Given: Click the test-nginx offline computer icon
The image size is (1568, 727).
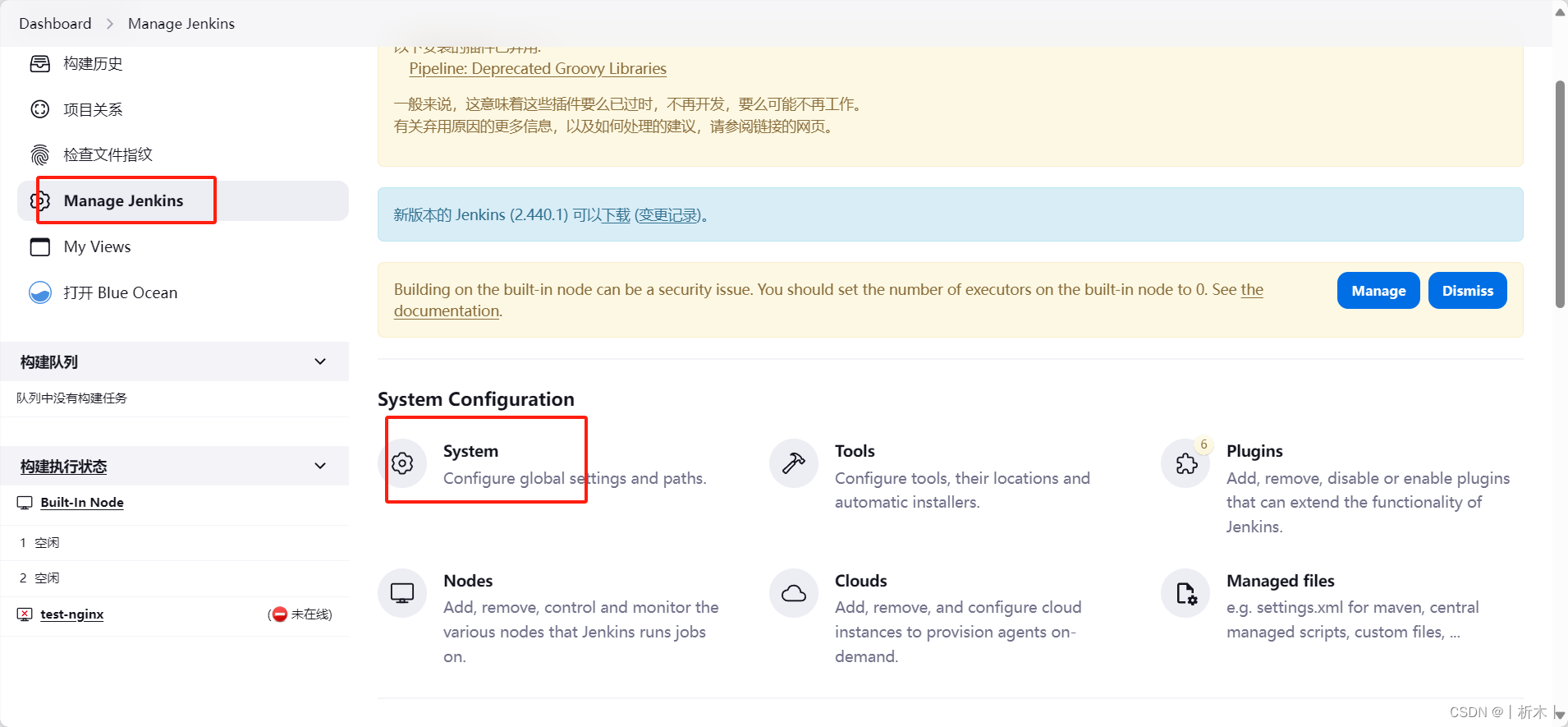Looking at the screenshot, I should tap(25, 614).
